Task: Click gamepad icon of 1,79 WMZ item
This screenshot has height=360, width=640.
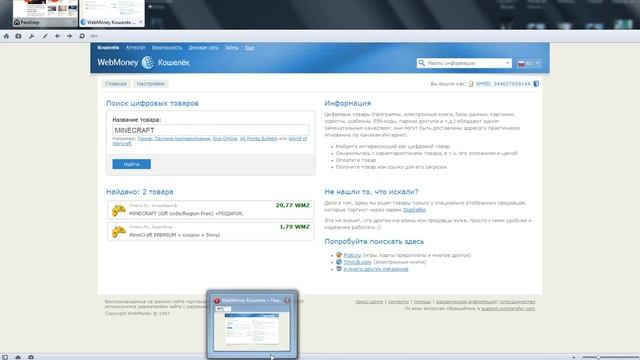Action: (119, 231)
